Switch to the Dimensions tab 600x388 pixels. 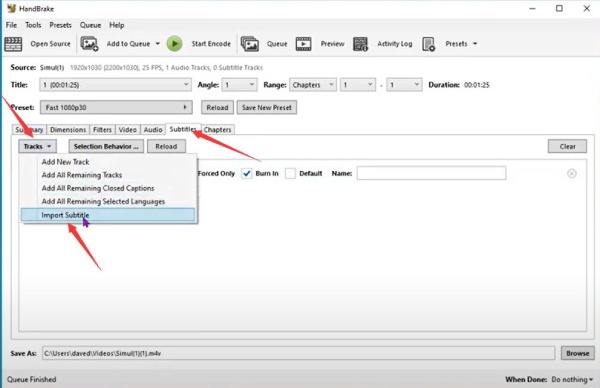[68, 130]
